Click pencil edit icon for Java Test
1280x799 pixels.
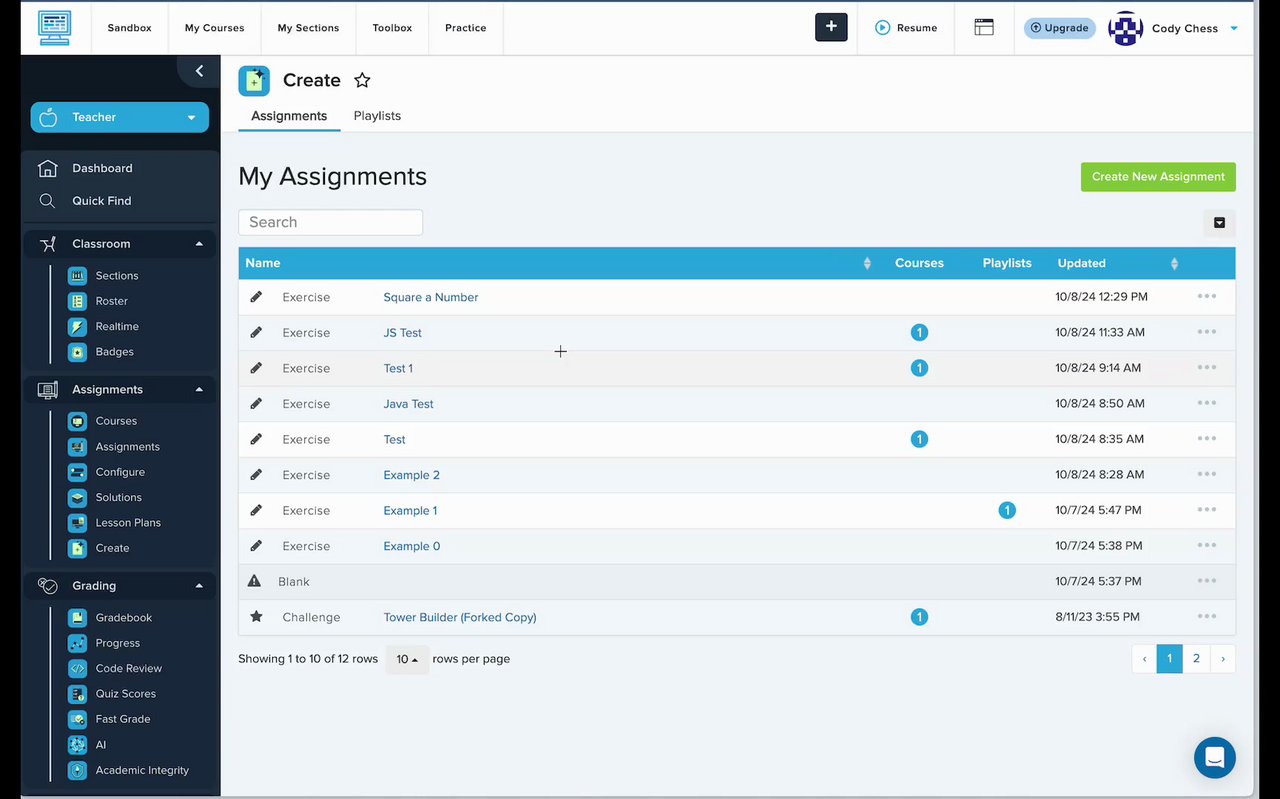click(x=256, y=403)
